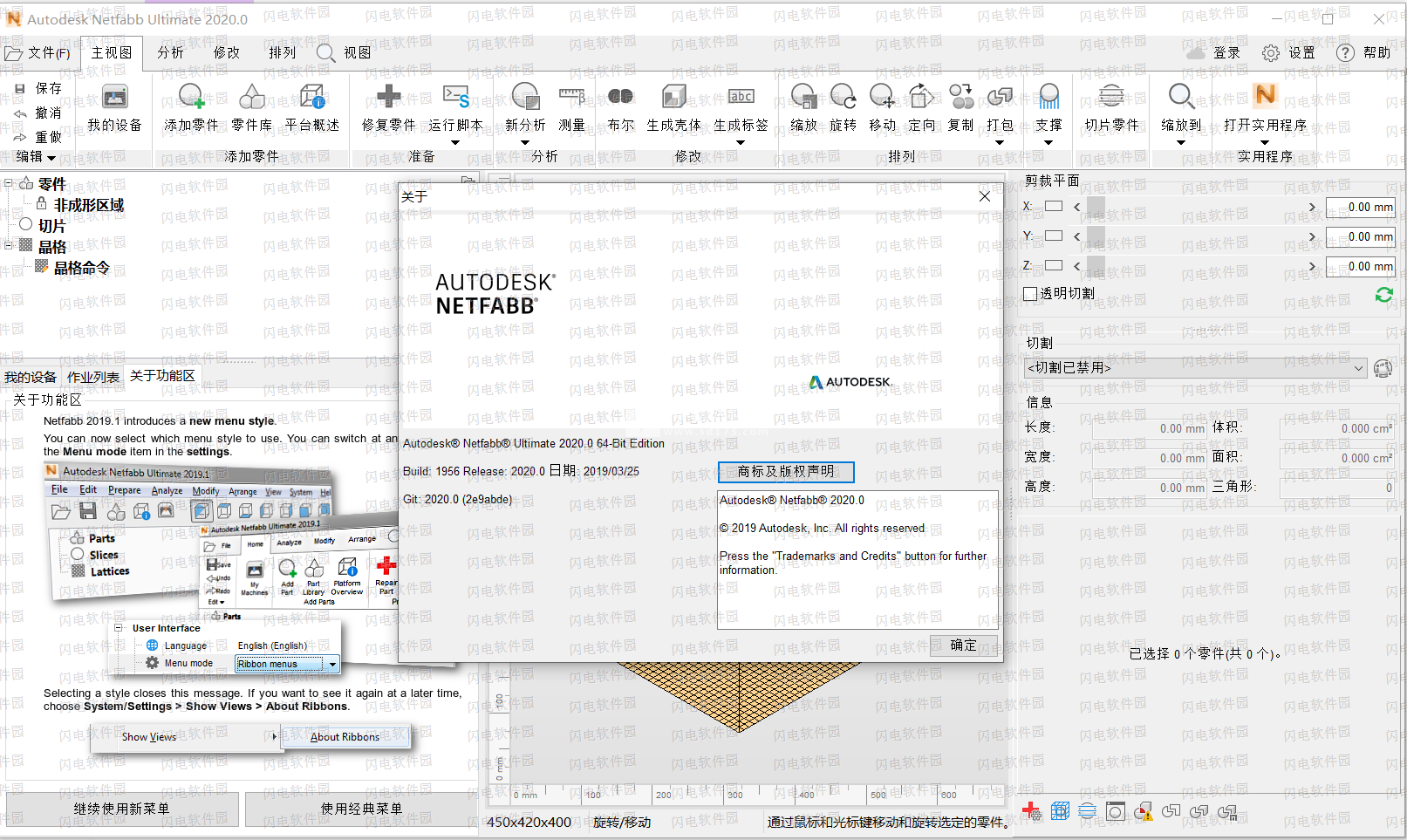Open the dropdown arrow under 缩放到
This screenshot has height=840, width=1407.
[x=1181, y=142]
